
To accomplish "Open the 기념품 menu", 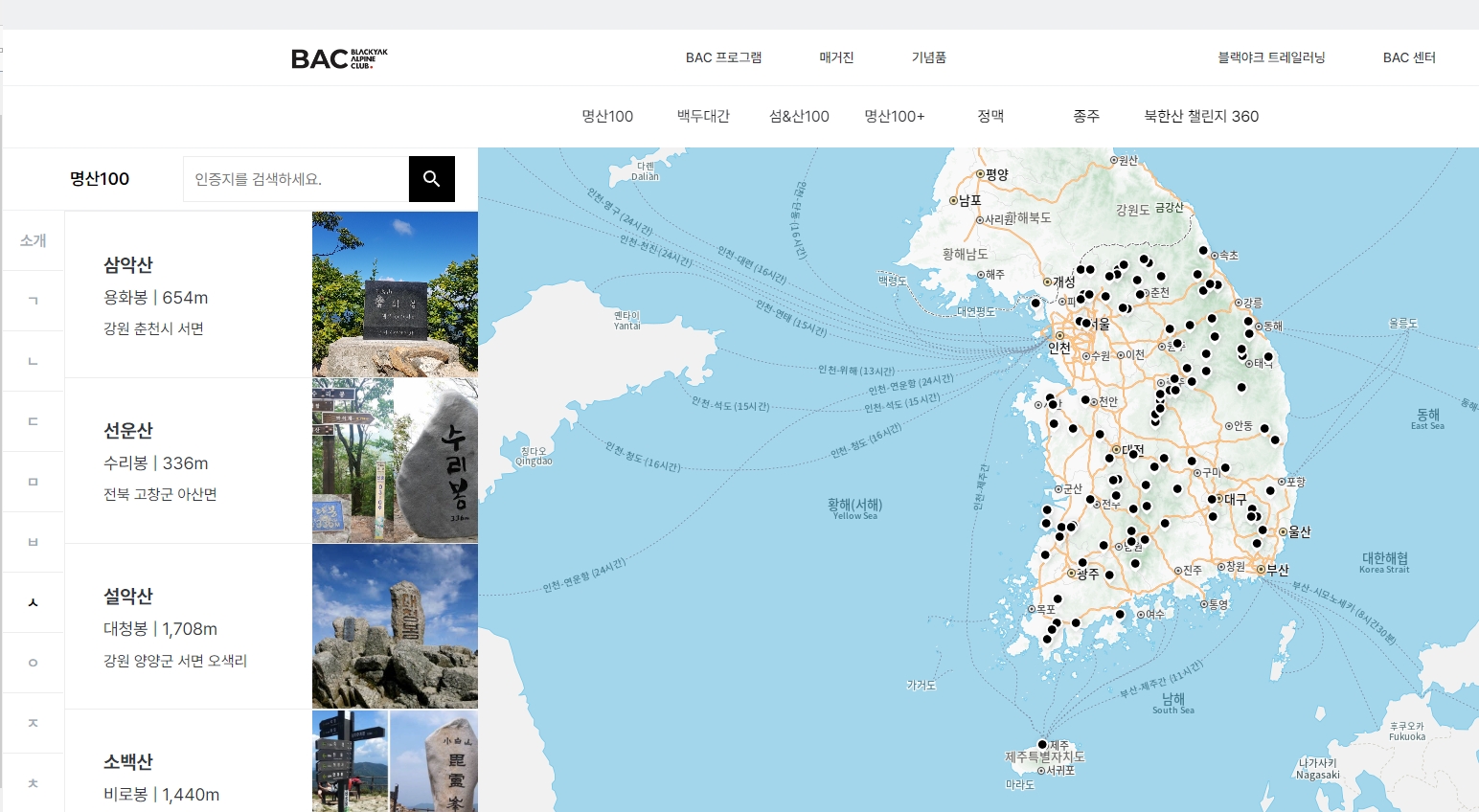I will (928, 57).
